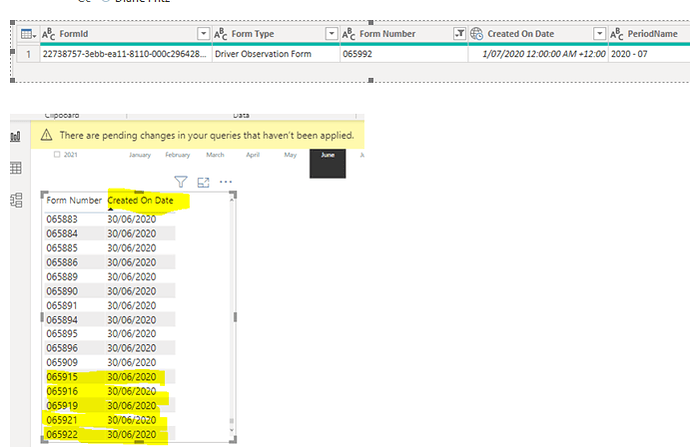This screenshot has width=690, height=447.
Task: Select March in the month slicer
Action: pyautogui.click(x=215, y=155)
